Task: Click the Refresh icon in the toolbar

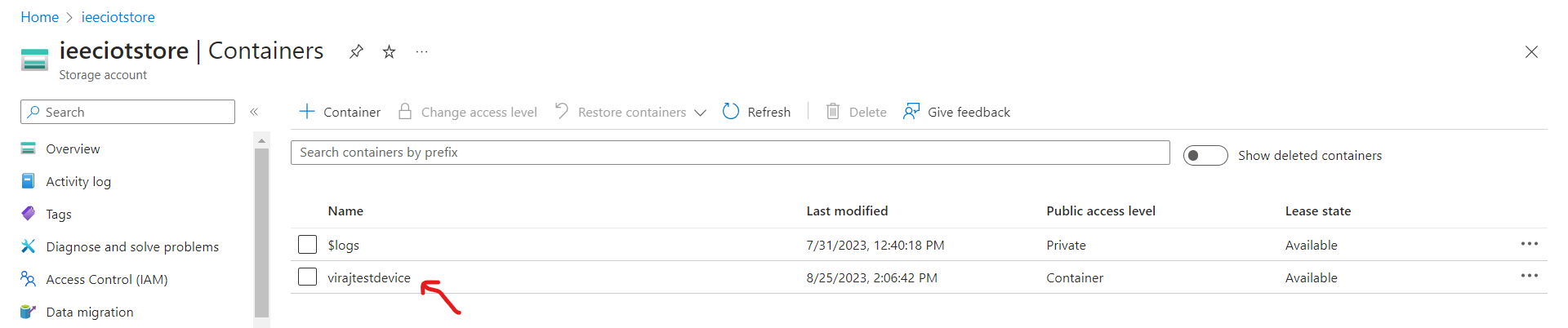Action: 731,111
